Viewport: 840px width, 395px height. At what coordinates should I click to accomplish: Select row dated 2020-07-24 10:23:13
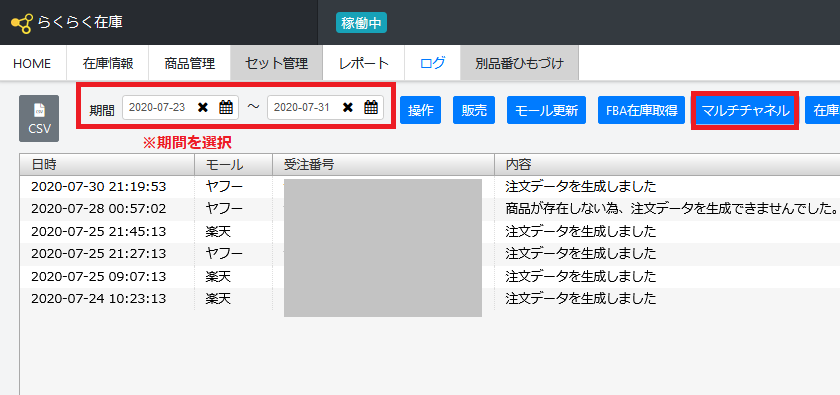(430, 299)
